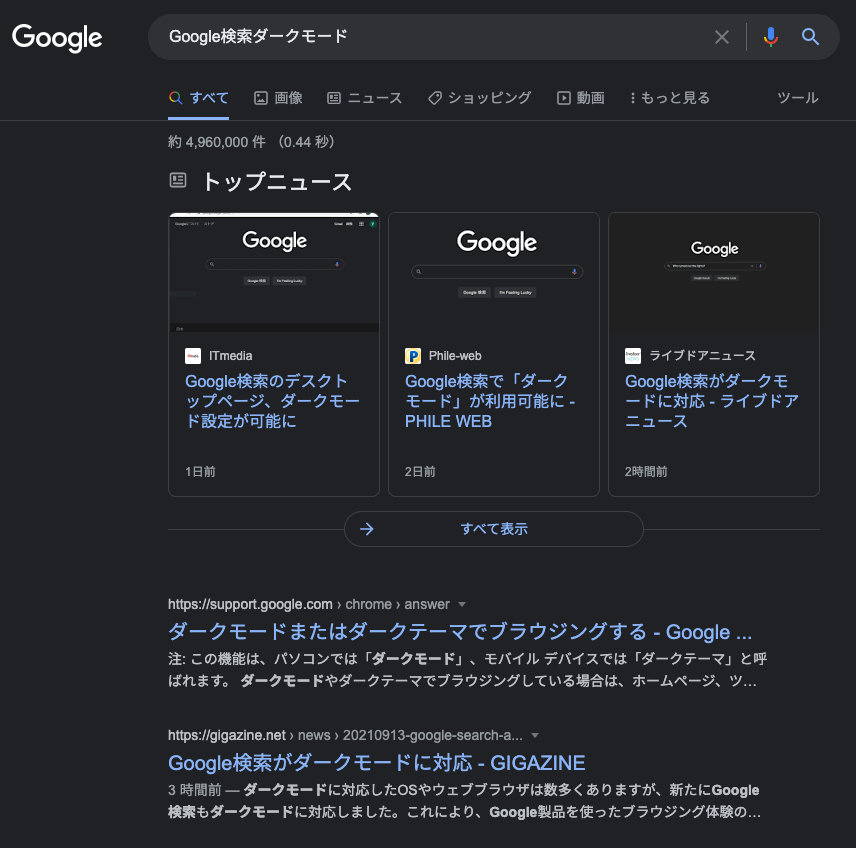Click the newspaper icon beside トップニュース
Image resolution: width=856 pixels, height=848 pixels.
[x=178, y=180]
